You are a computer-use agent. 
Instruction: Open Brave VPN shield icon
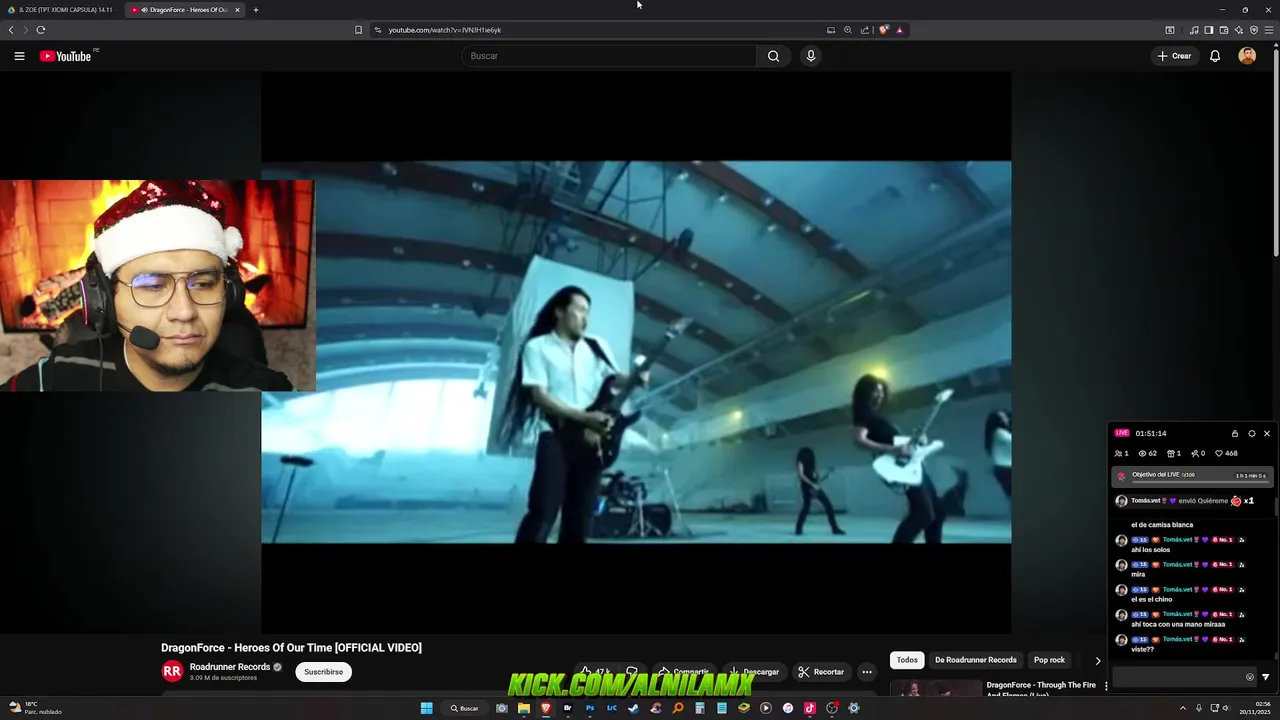coord(1254,30)
